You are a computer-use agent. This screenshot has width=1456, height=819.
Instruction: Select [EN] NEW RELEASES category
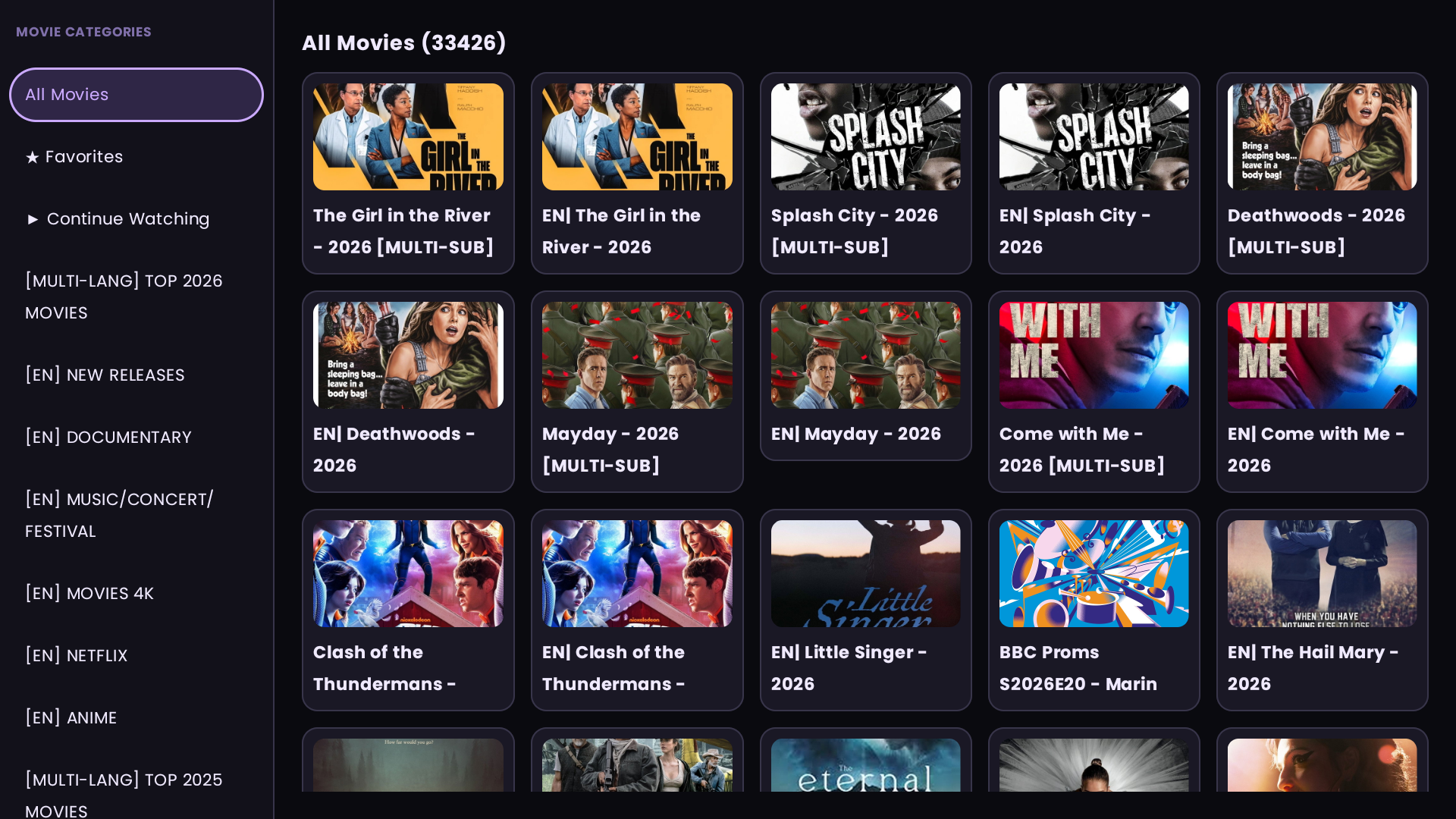[136, 375]
